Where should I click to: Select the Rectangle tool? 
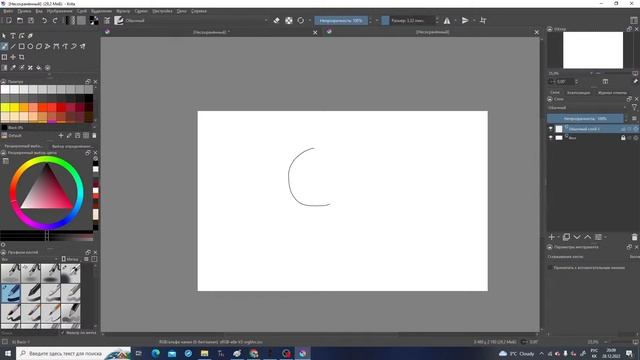pos(22,47)
